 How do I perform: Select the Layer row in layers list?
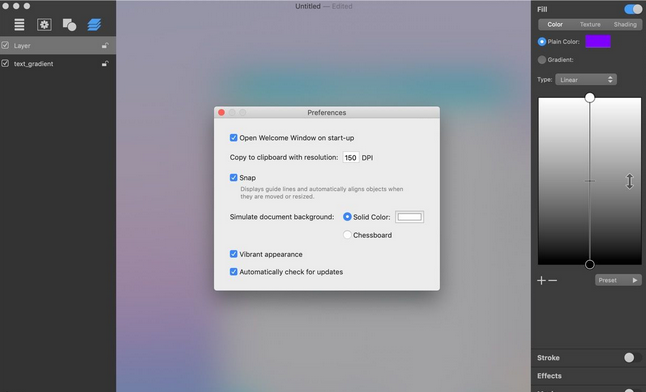(58, 45)
